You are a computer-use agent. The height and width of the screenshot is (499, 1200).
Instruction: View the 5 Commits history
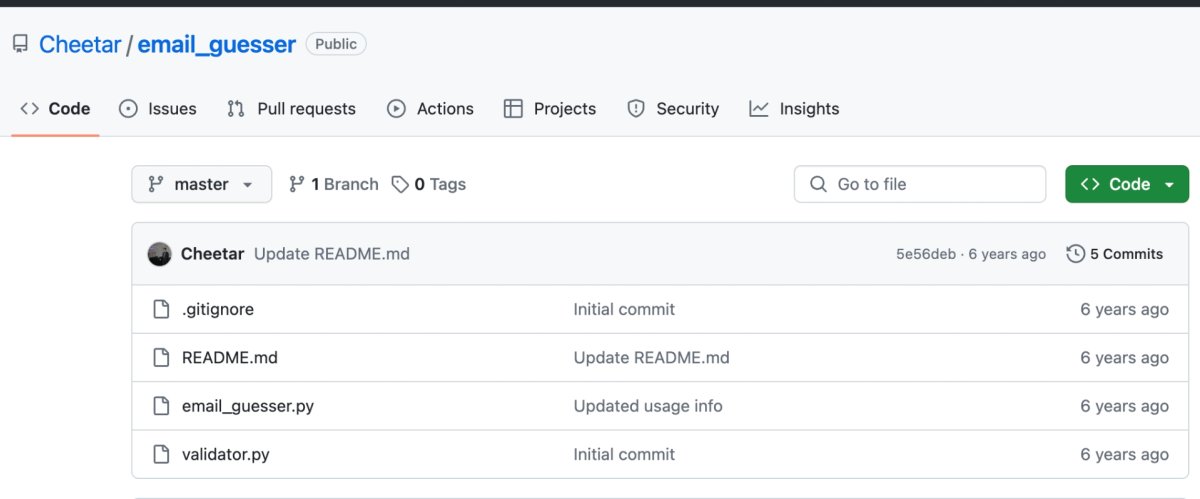[x=1115, y=254]
